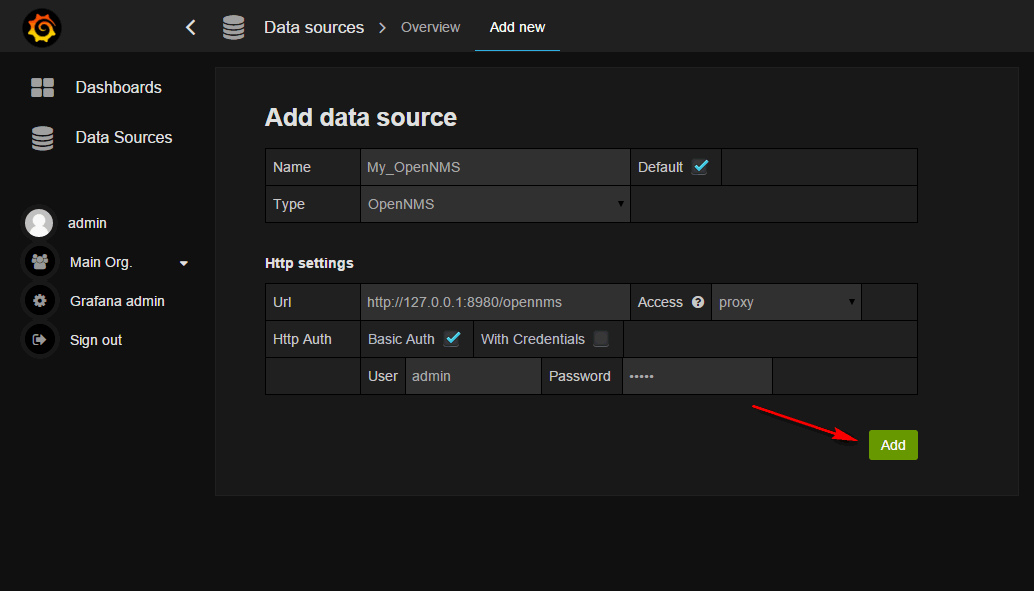The width and height of the screenshot is (1034, 591).
Task: Click the Main Org. group icon
Action: 40,262
